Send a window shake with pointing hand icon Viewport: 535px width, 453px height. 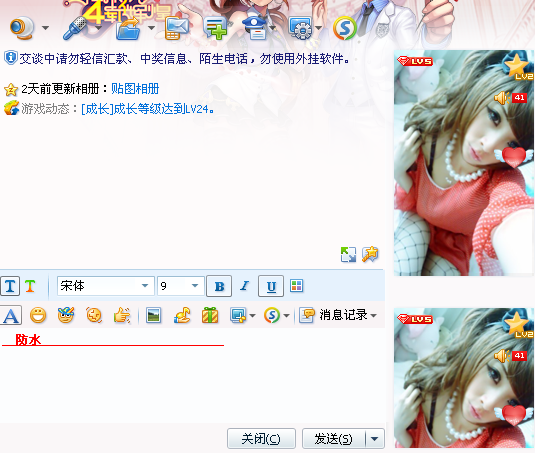122,315
